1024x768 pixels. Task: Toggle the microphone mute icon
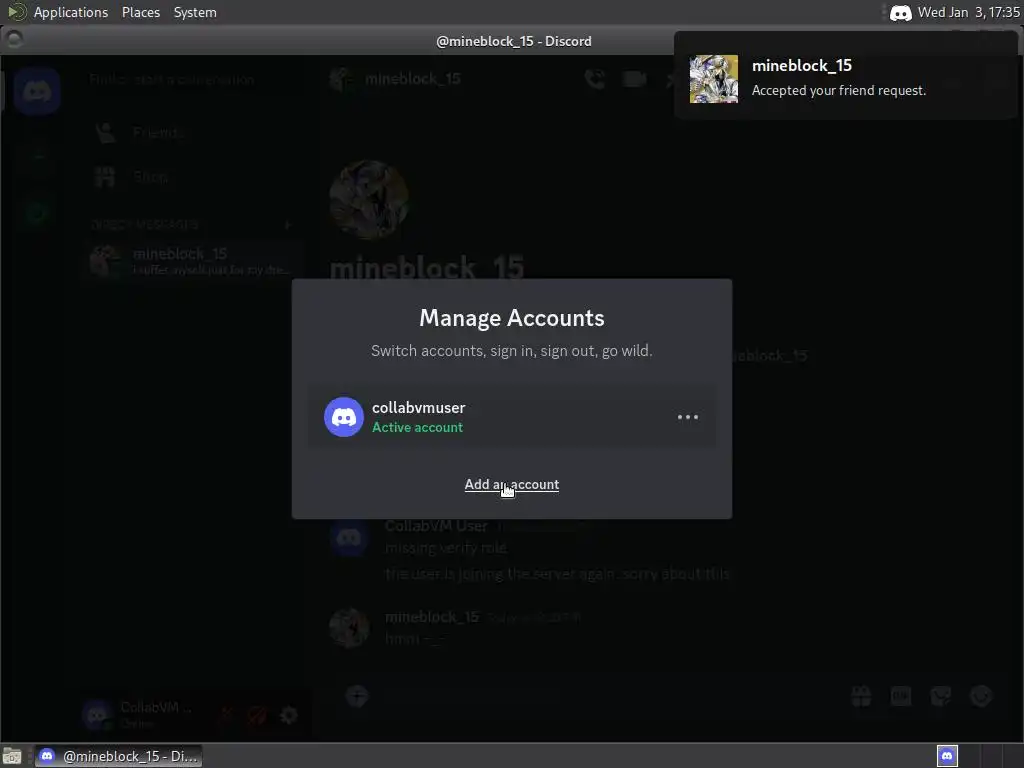[x=226, y=715]
